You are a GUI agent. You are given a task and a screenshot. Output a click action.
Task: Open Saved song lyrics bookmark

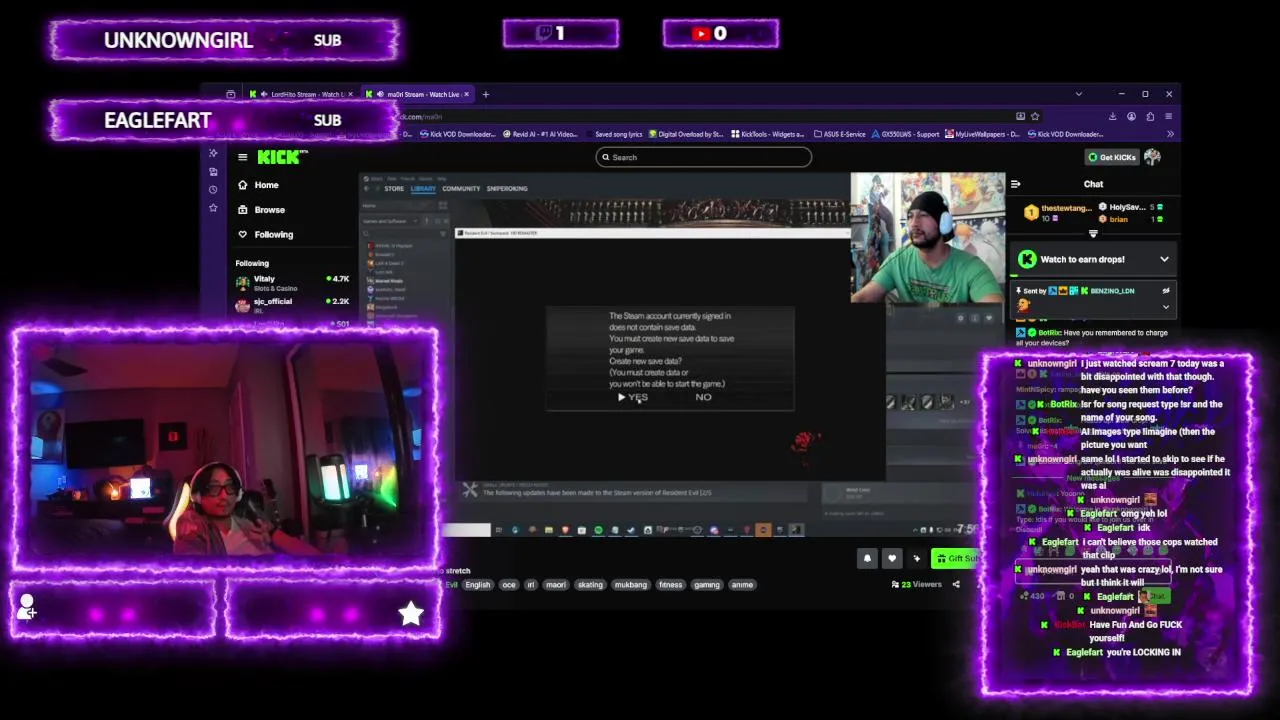[613, 134]
